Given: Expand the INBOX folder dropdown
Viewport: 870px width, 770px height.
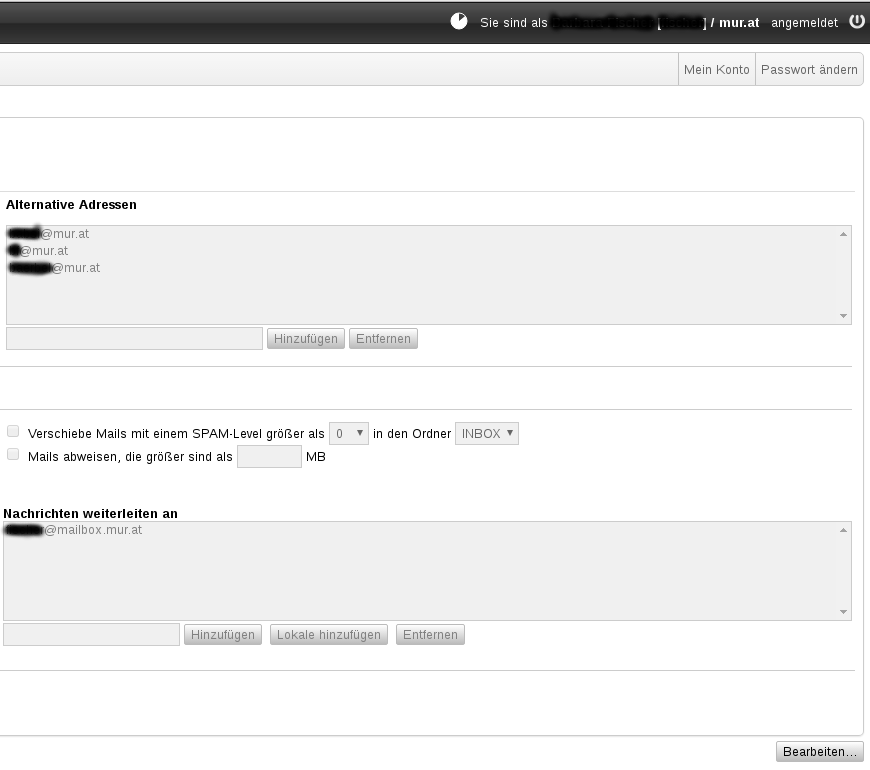Looking at the screenshot, I should 487,434.
